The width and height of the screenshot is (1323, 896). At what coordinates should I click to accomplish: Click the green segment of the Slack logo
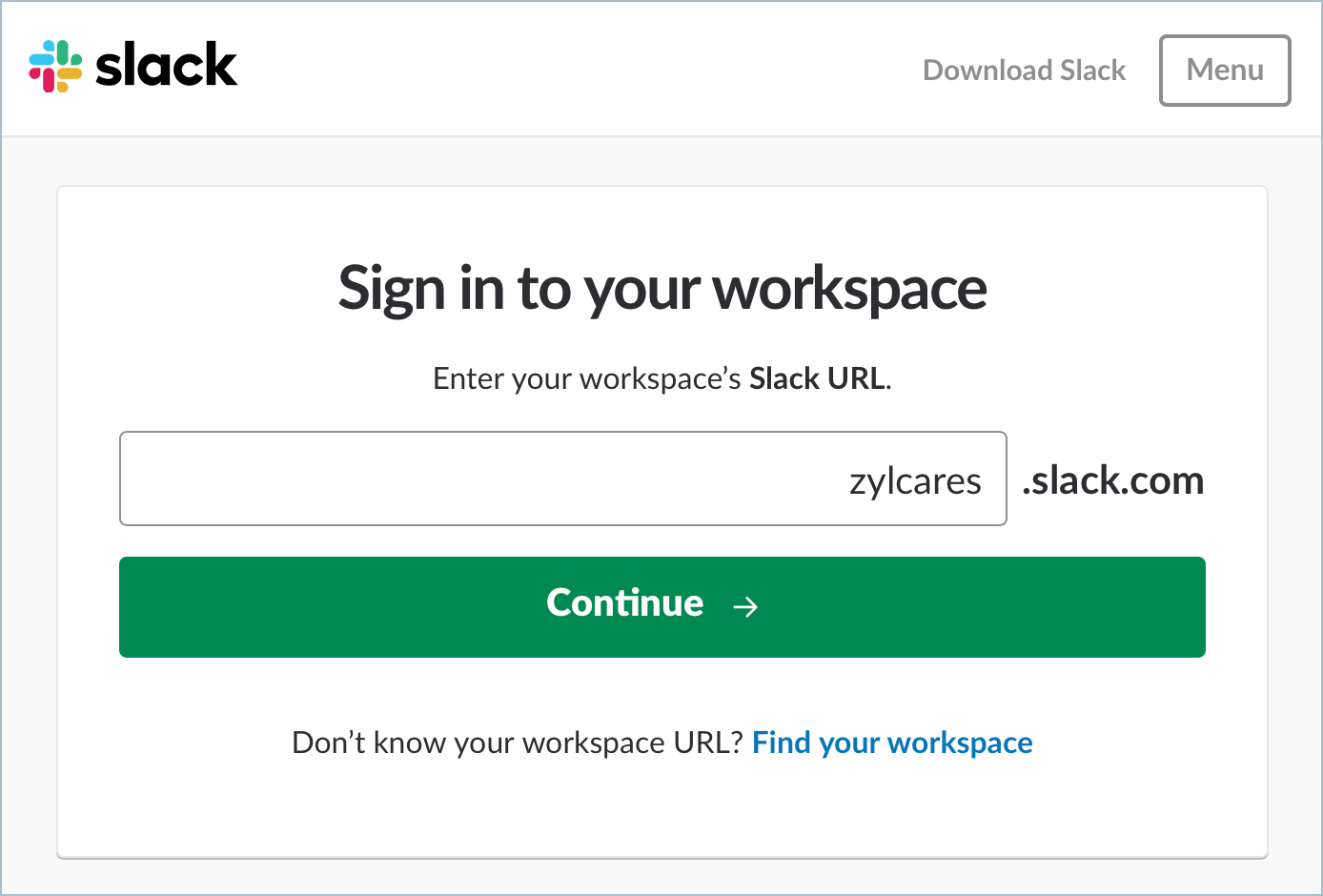point(65,52)
